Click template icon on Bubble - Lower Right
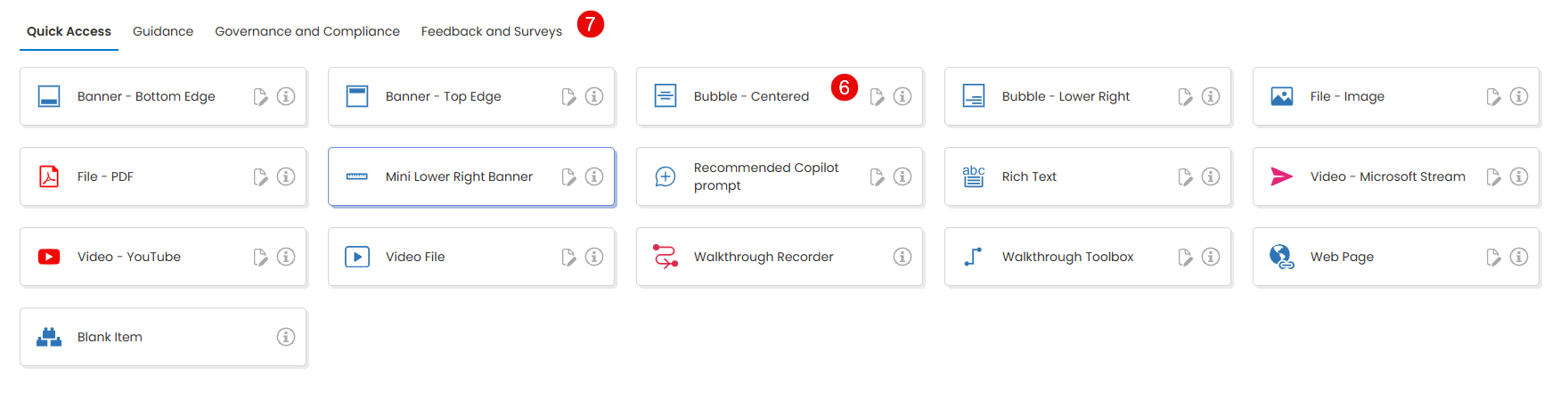 pyautogui.click(x=1185, y=96)
